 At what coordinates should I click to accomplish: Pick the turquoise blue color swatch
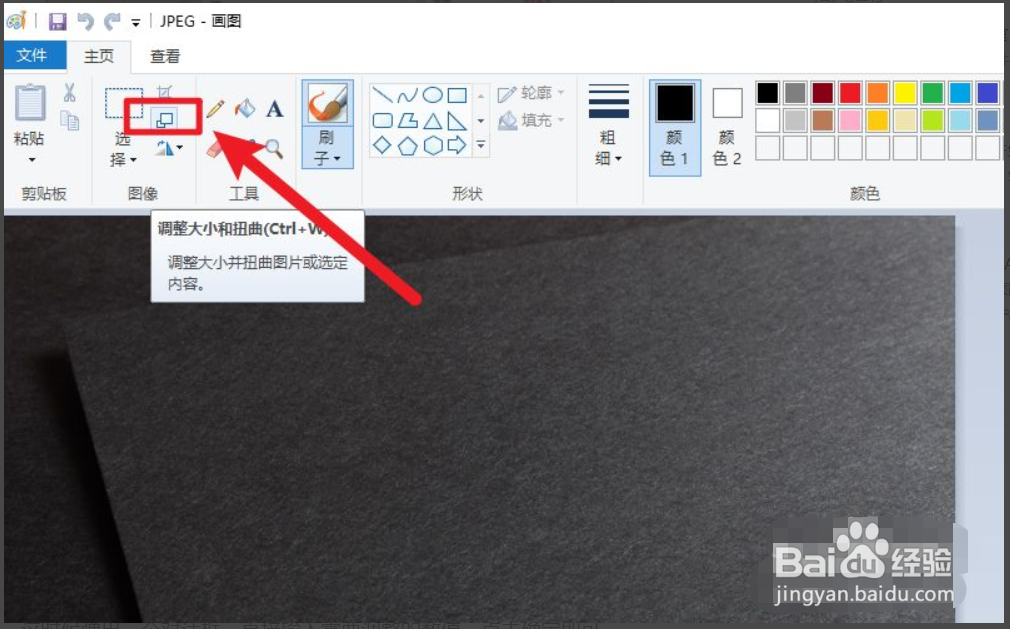click(960, 93)
